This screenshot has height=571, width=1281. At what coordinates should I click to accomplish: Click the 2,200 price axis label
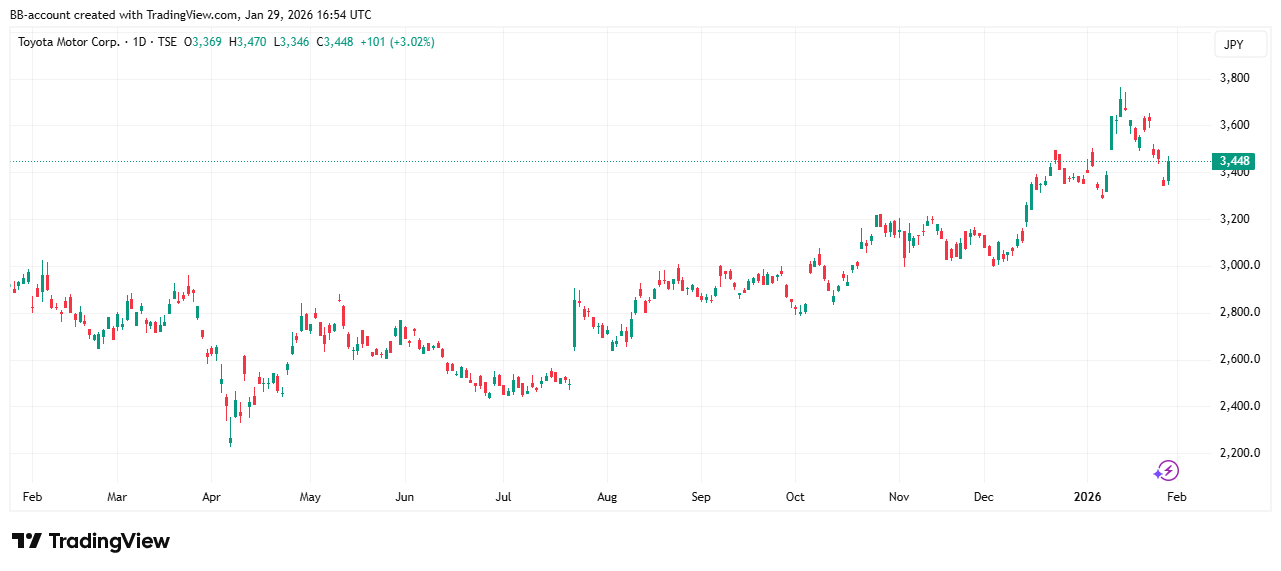coord(1236,453)
